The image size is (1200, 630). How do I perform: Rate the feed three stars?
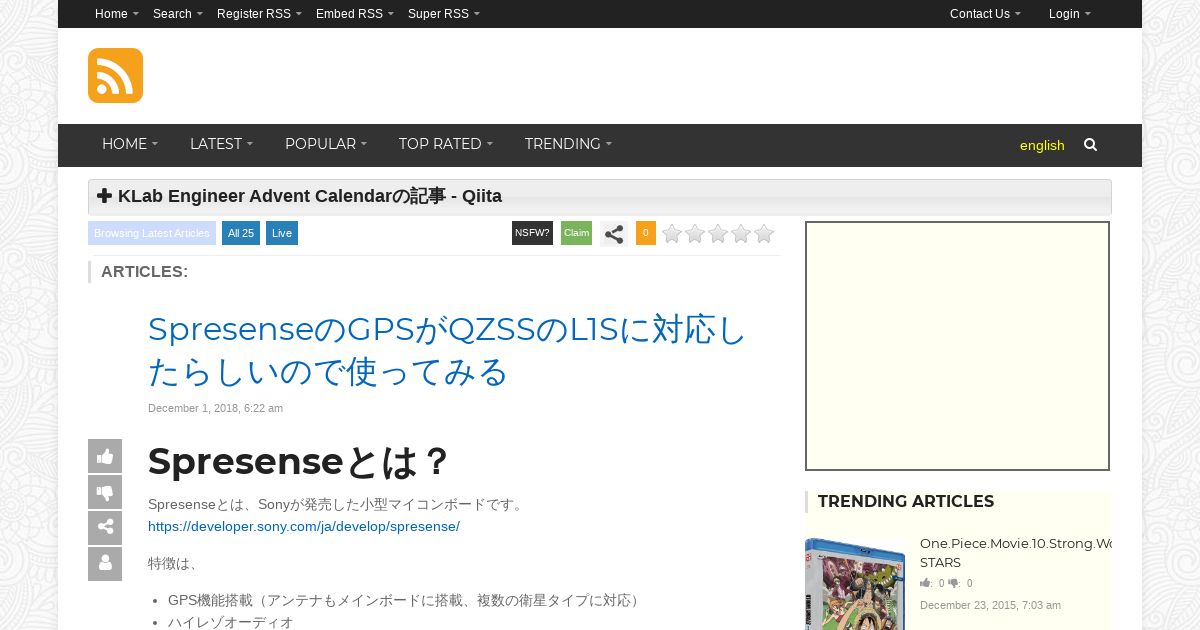718,234
